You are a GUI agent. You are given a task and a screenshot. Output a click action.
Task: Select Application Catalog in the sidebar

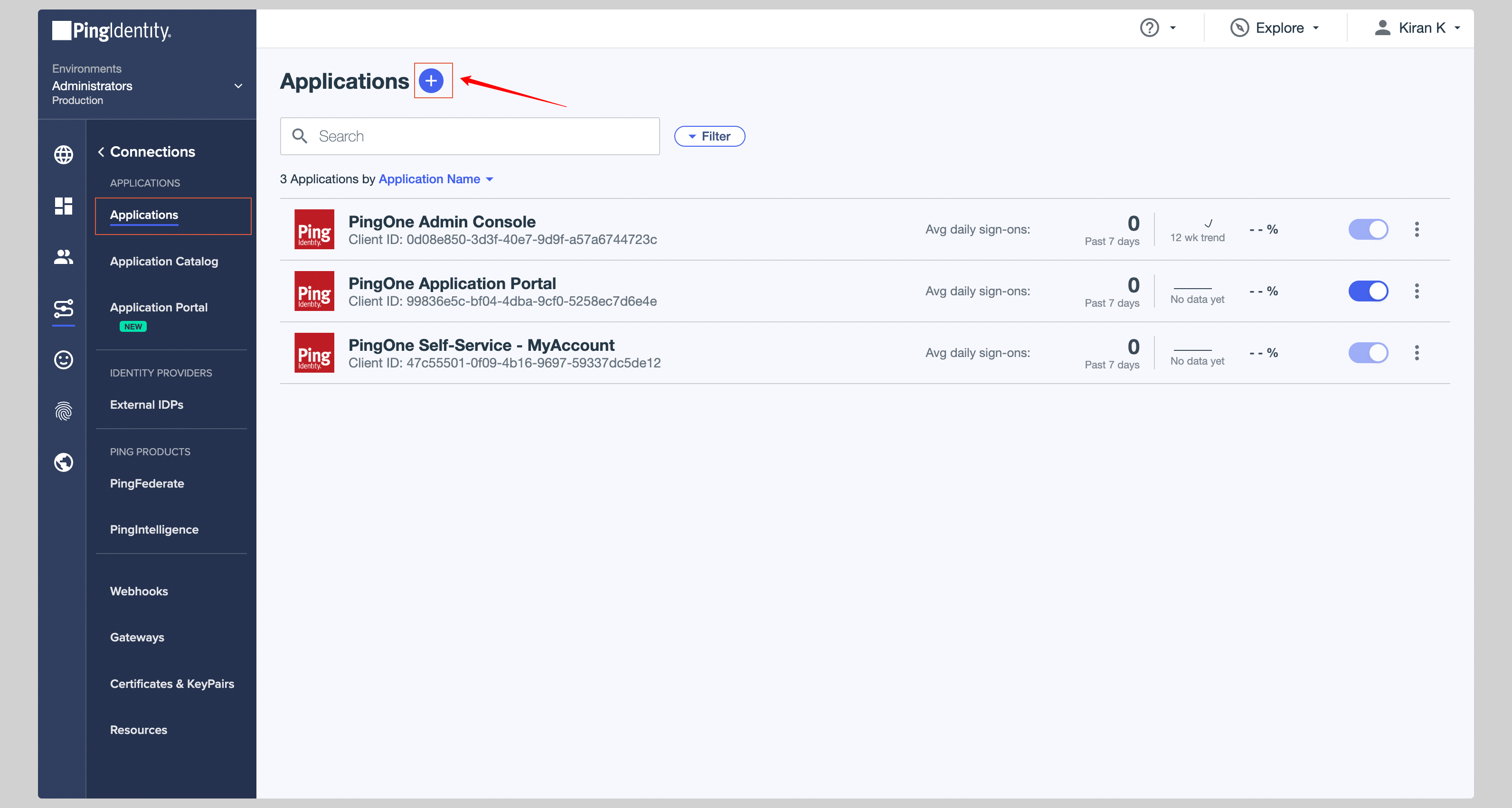click(164, 261)
